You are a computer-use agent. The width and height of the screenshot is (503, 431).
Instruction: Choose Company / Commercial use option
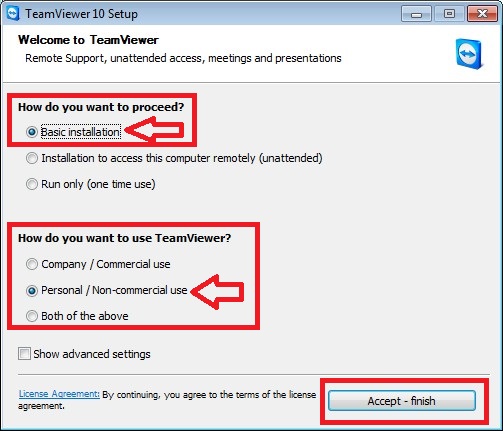tap(32, 264)
